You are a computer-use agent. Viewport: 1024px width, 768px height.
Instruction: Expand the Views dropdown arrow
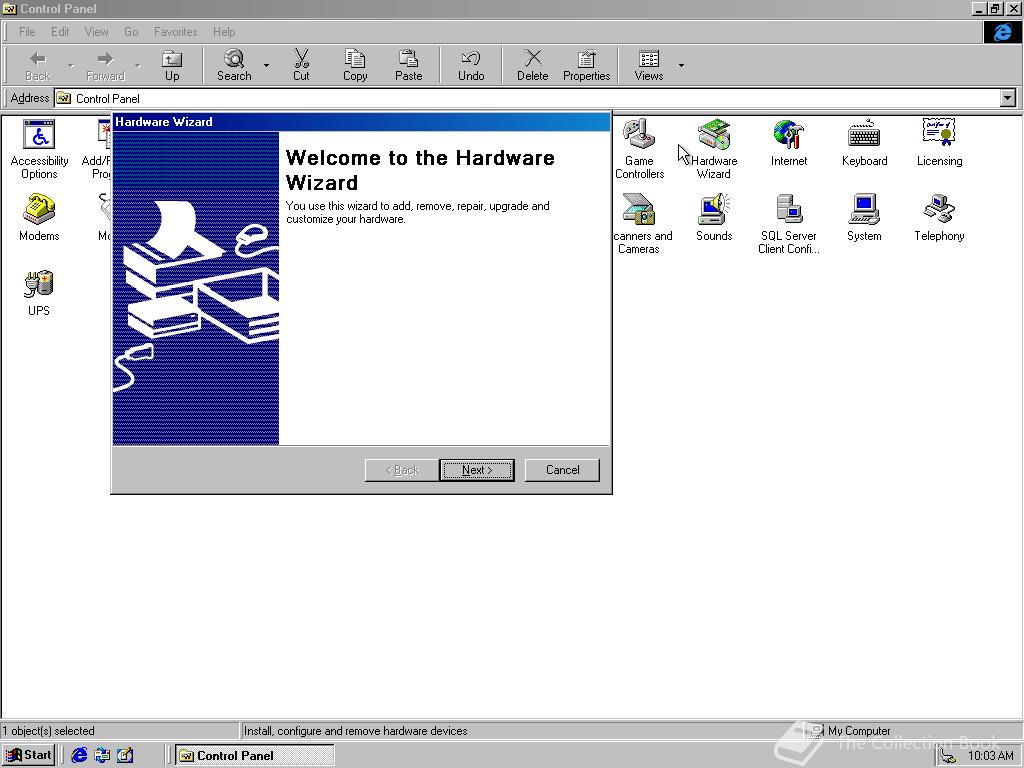pos(681,65)
